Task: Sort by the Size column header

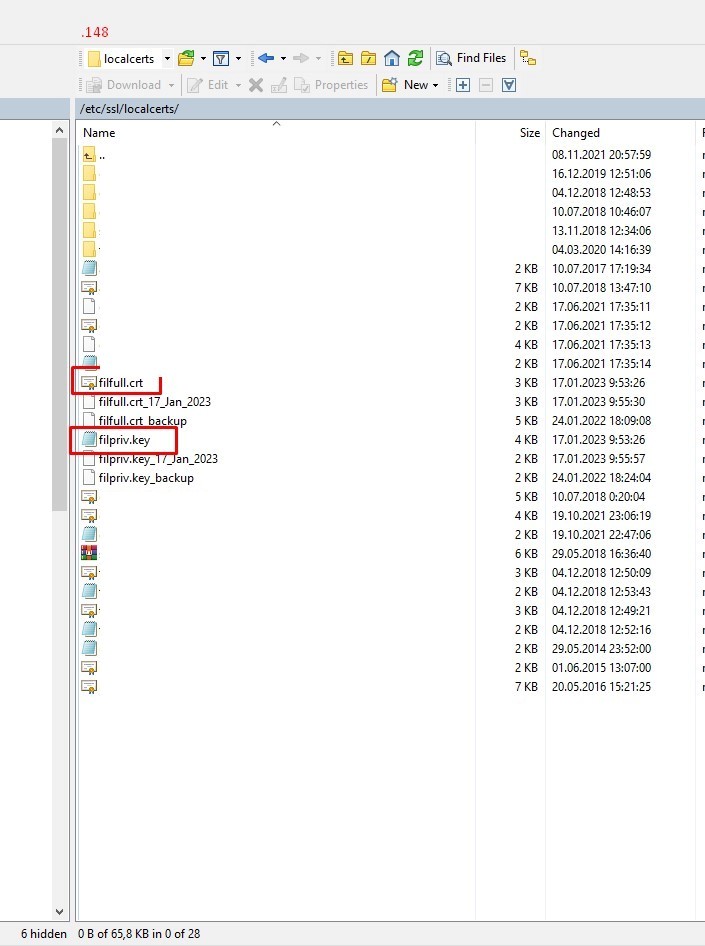Action: point(511,133)
